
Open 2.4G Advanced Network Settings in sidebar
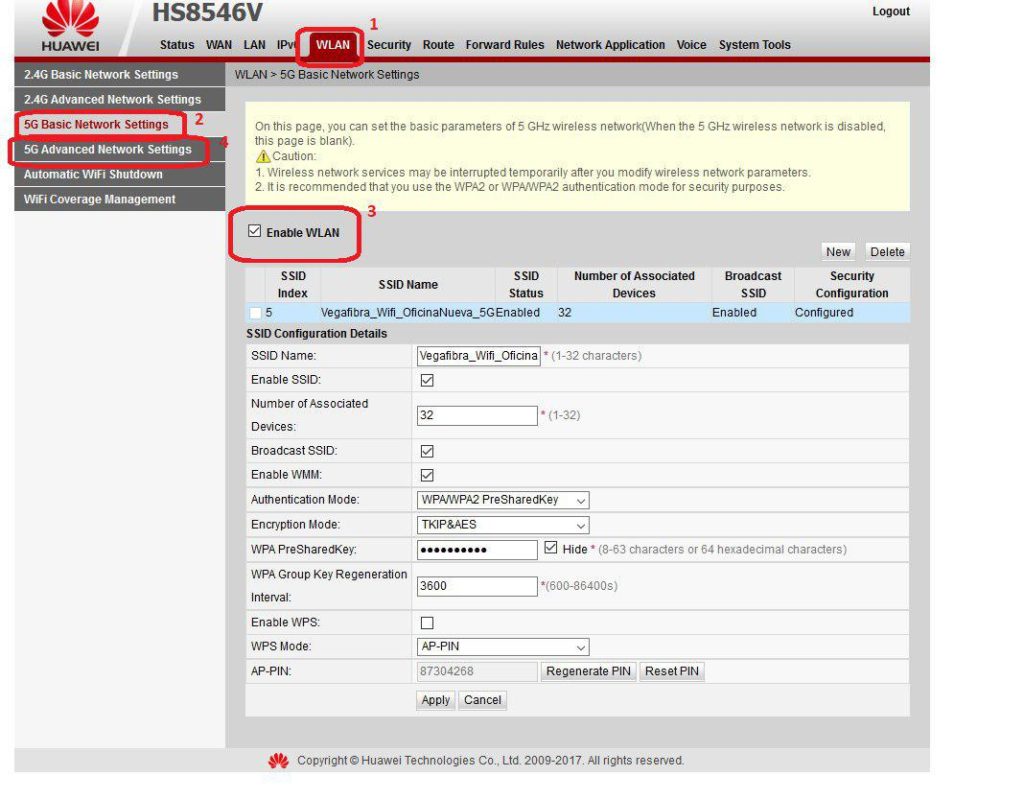tap(120, 99)
